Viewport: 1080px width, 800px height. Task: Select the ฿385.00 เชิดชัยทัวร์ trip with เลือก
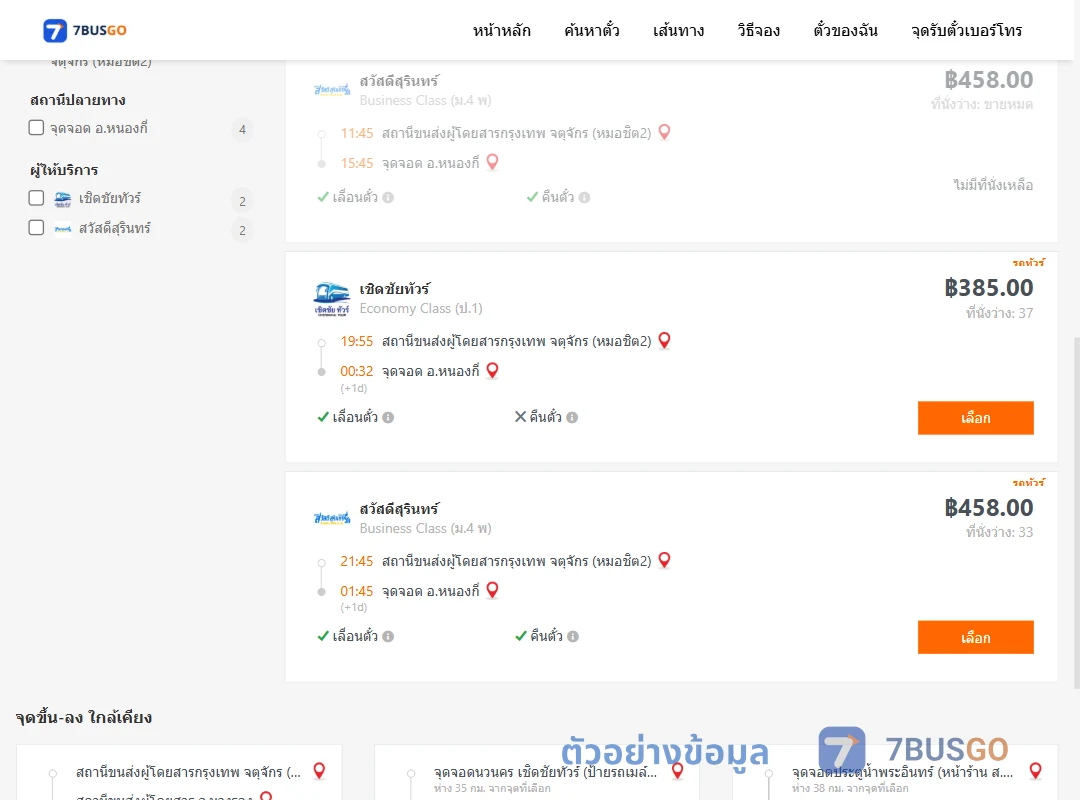(x=975, y=418)
